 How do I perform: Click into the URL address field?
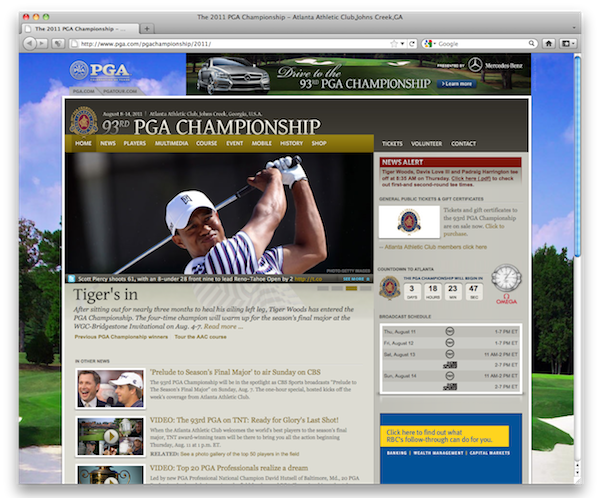230,44
